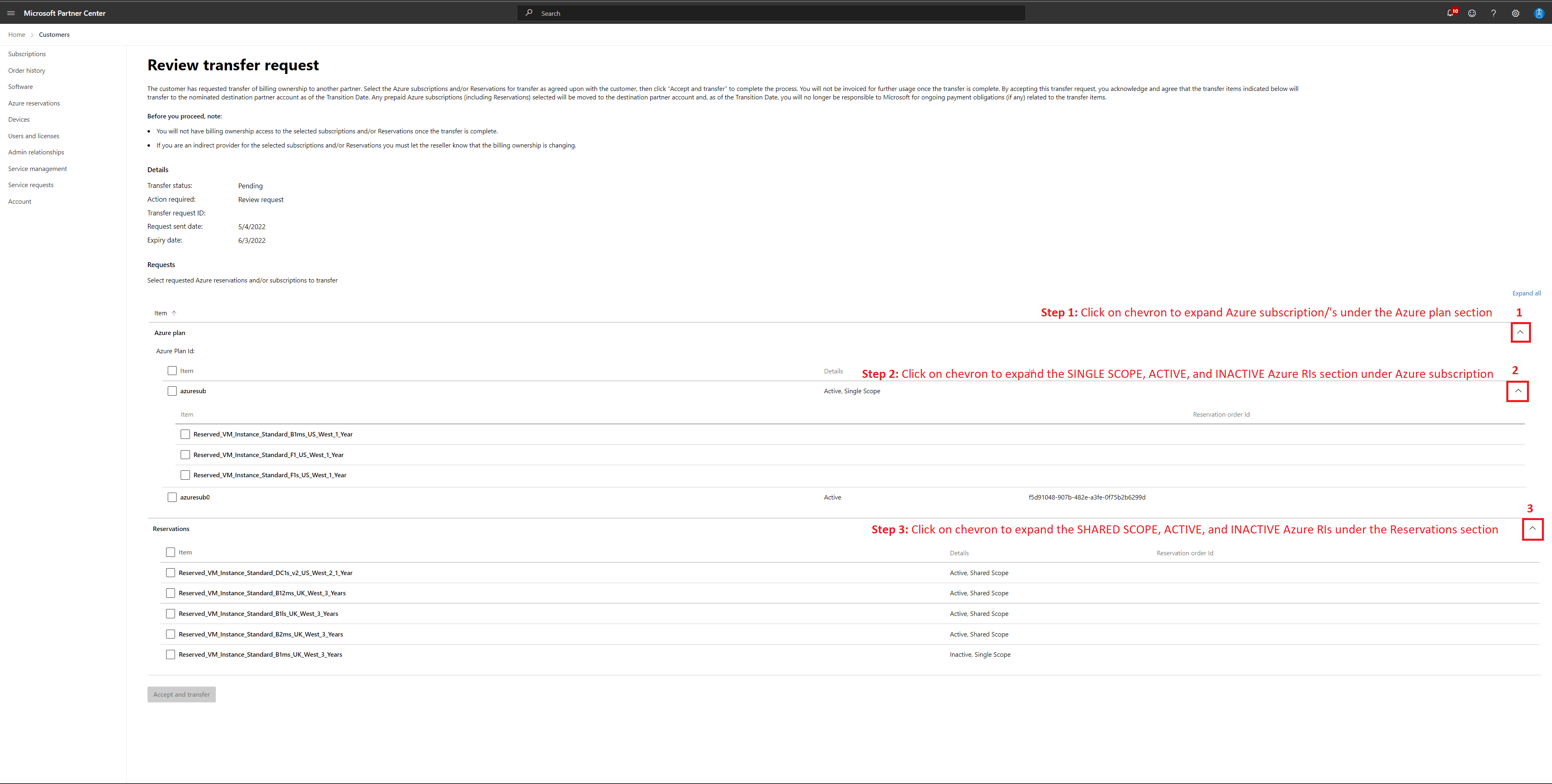
Task: Click the Home breadcrumb link
Action: [x=17, y=34]
